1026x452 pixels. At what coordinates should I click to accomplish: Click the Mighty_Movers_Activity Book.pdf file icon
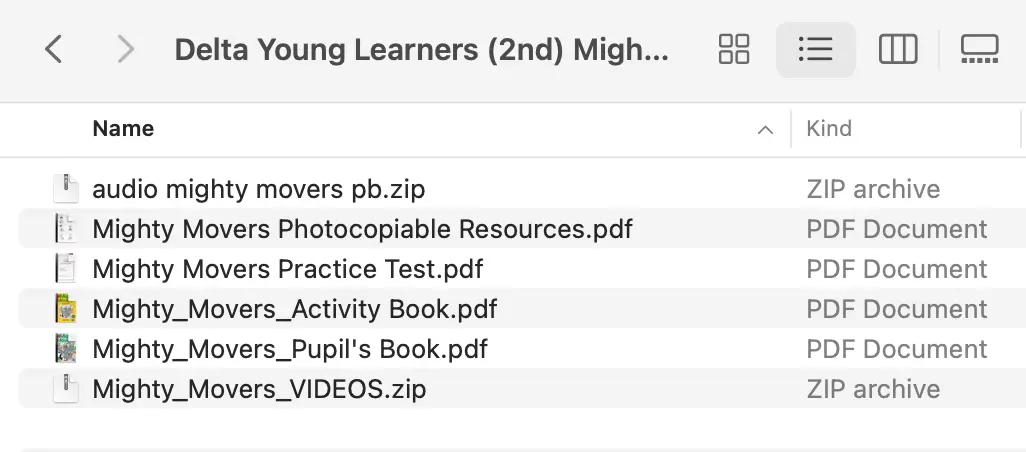coord(65,309)
